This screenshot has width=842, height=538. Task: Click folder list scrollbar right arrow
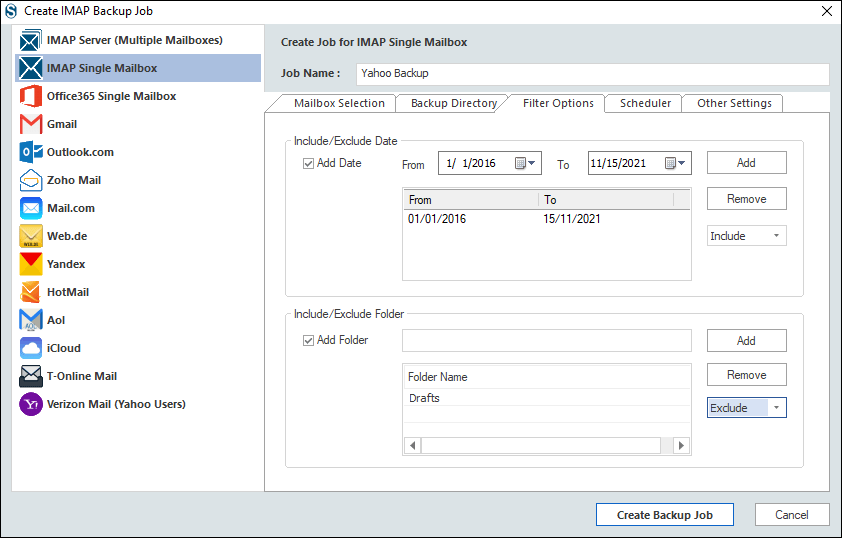[681, 445]
